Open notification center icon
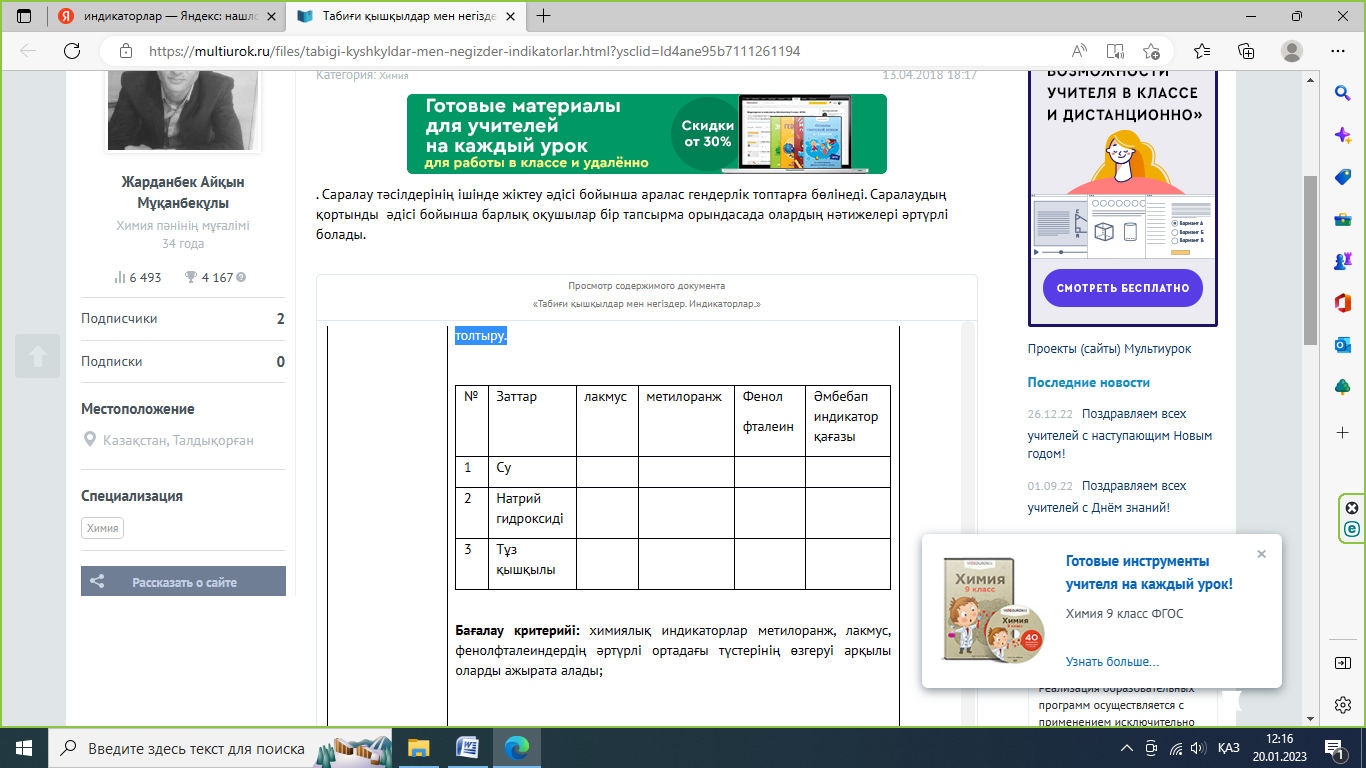 tap(1333, 748)
